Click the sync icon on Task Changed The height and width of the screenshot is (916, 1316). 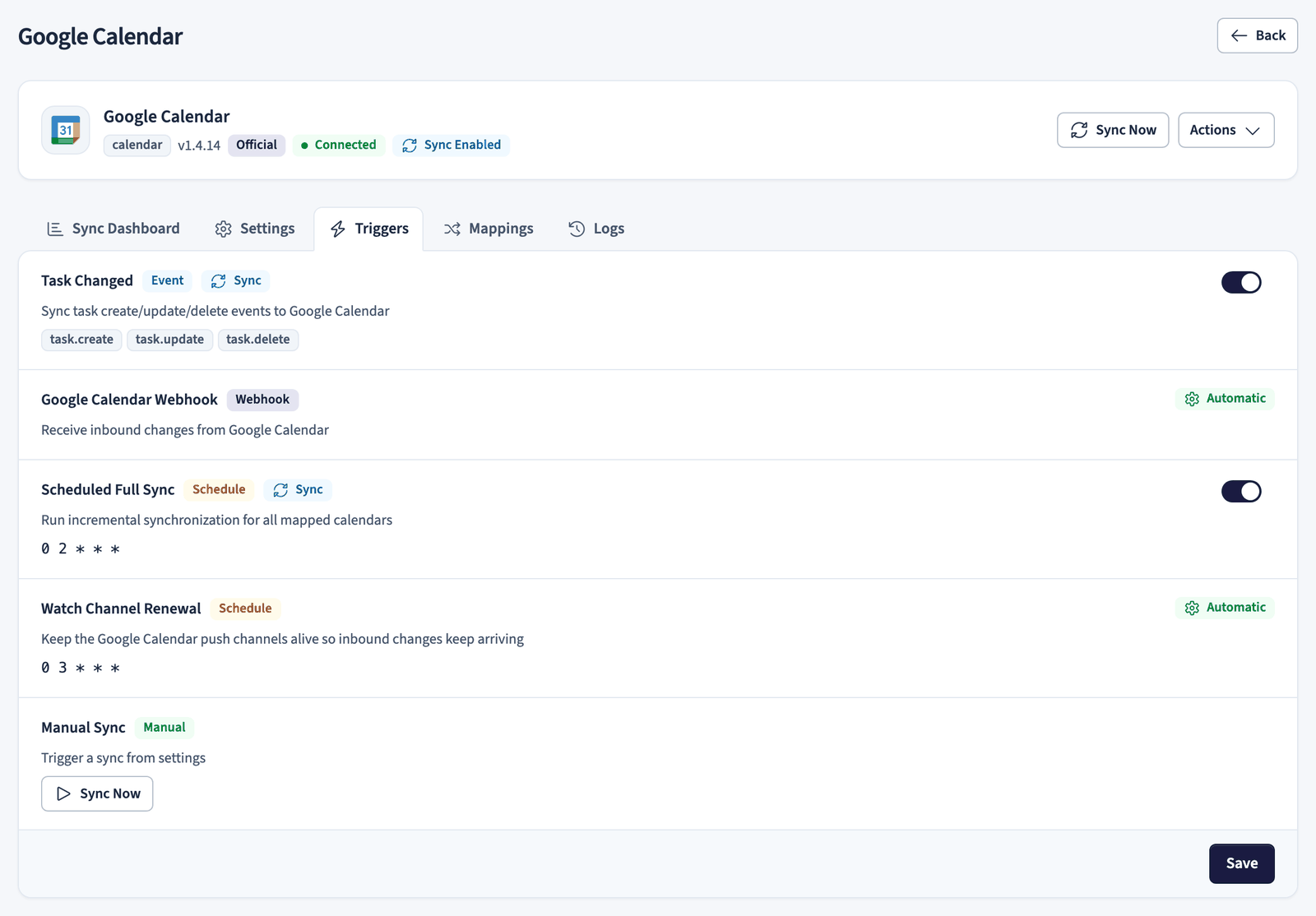(x=218, y=281)
